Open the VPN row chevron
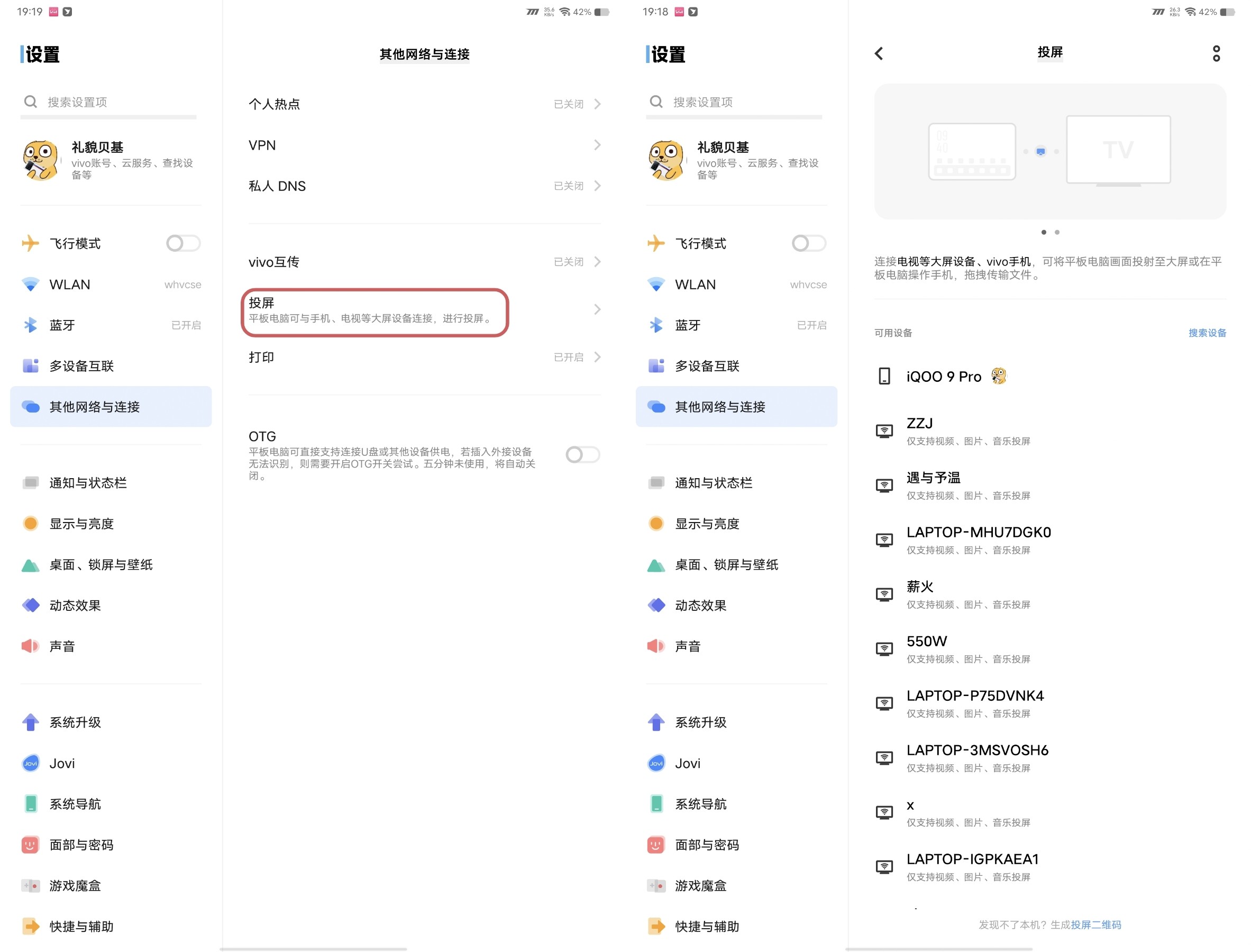Image resolution: width=1251 pixels, height=952 pixels. tap(597, 145)
